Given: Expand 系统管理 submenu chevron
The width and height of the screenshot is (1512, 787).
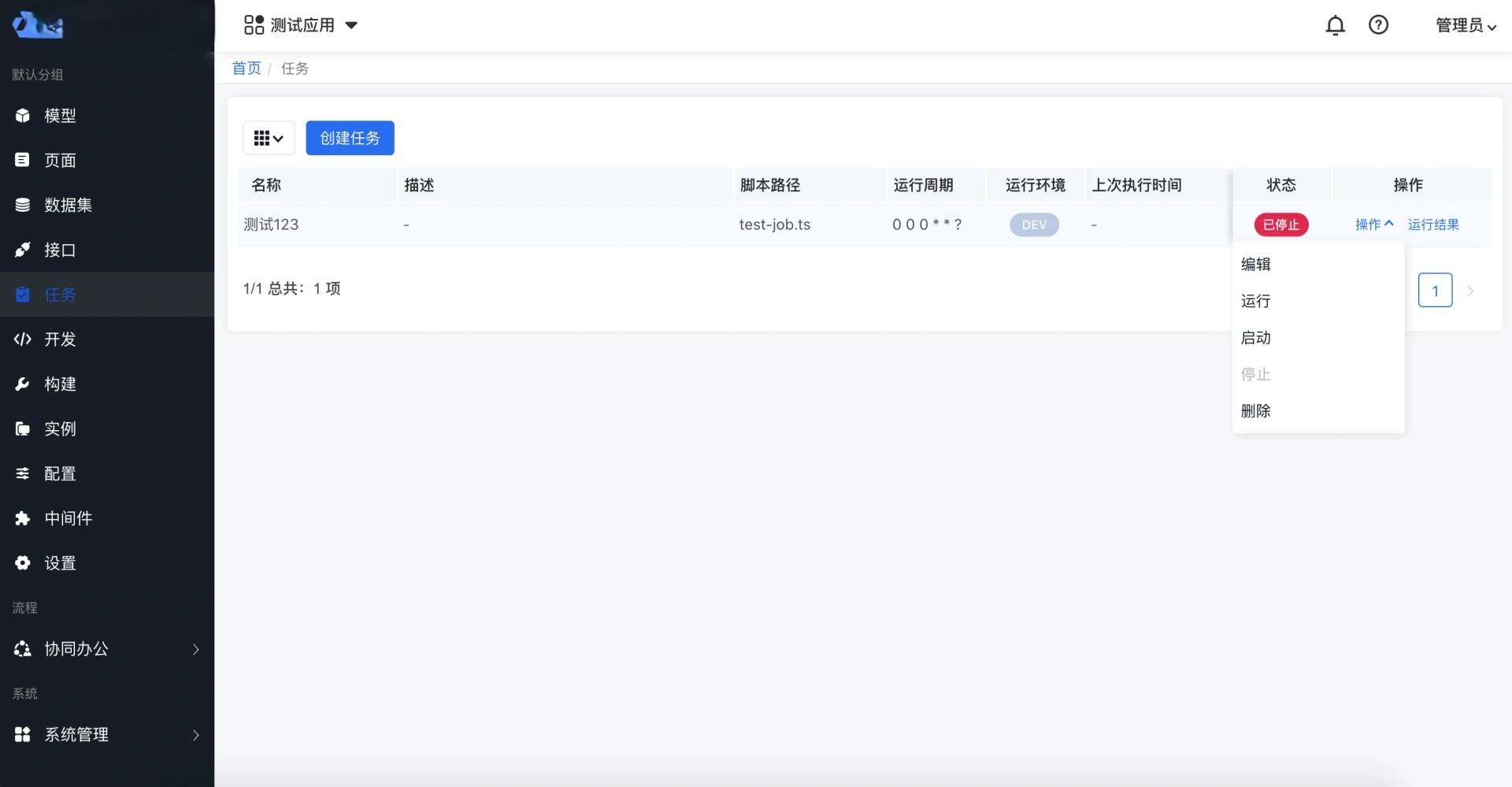Looking at the screenshot, I should [196, 735].
